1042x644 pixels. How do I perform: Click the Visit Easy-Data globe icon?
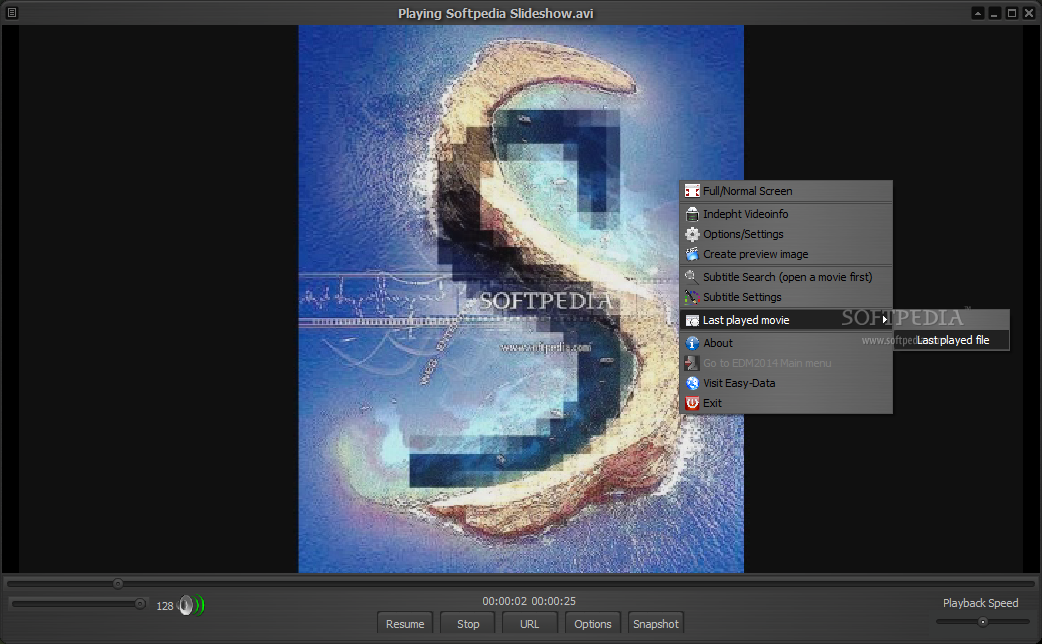pos(692,383)
